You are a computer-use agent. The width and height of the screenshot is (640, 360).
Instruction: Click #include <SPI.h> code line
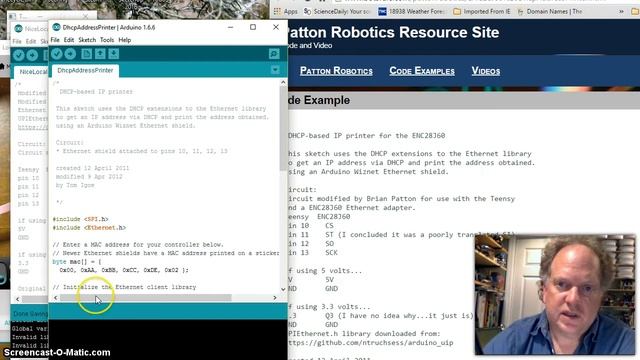[x=80, y=219]
